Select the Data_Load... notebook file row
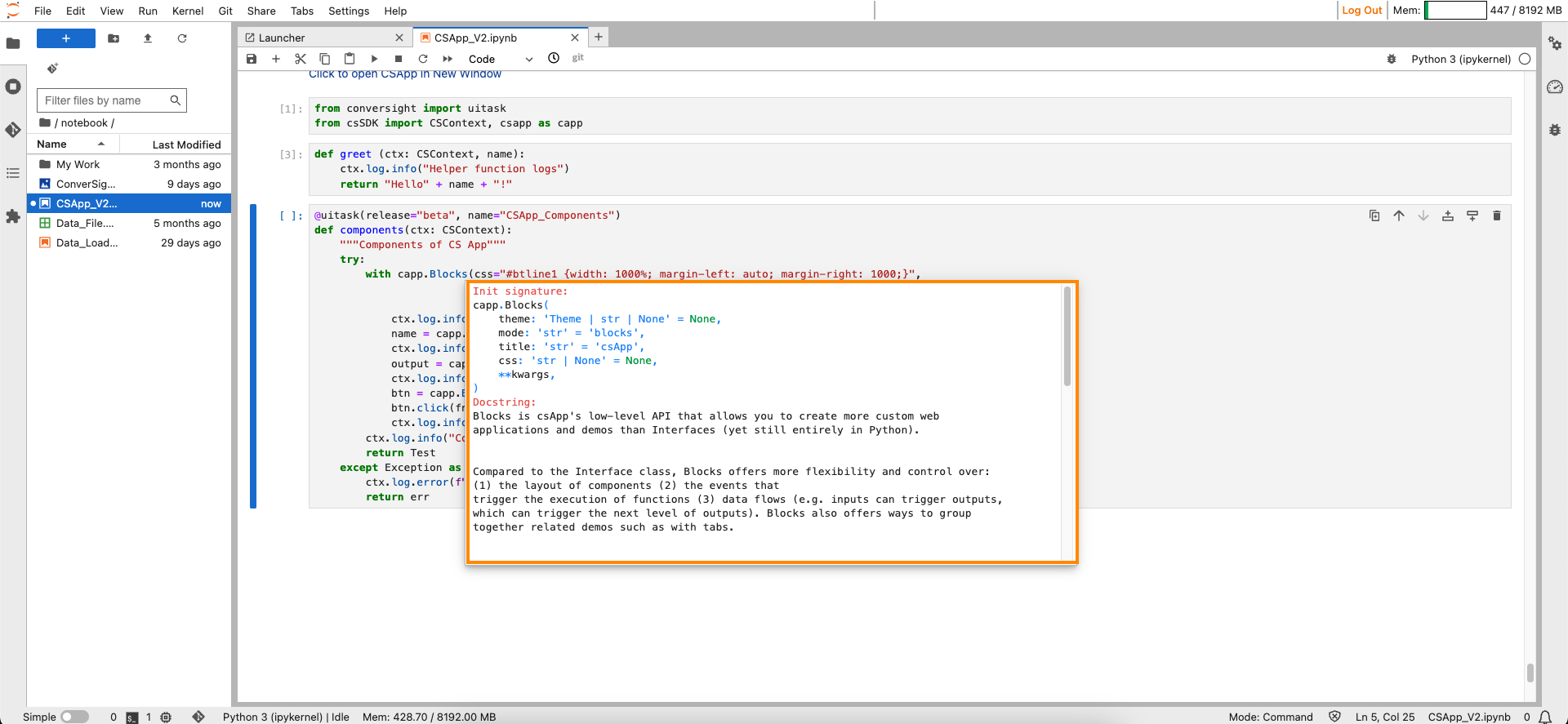The height and width of the screenshot is (724, 1568). coord(130,242)
